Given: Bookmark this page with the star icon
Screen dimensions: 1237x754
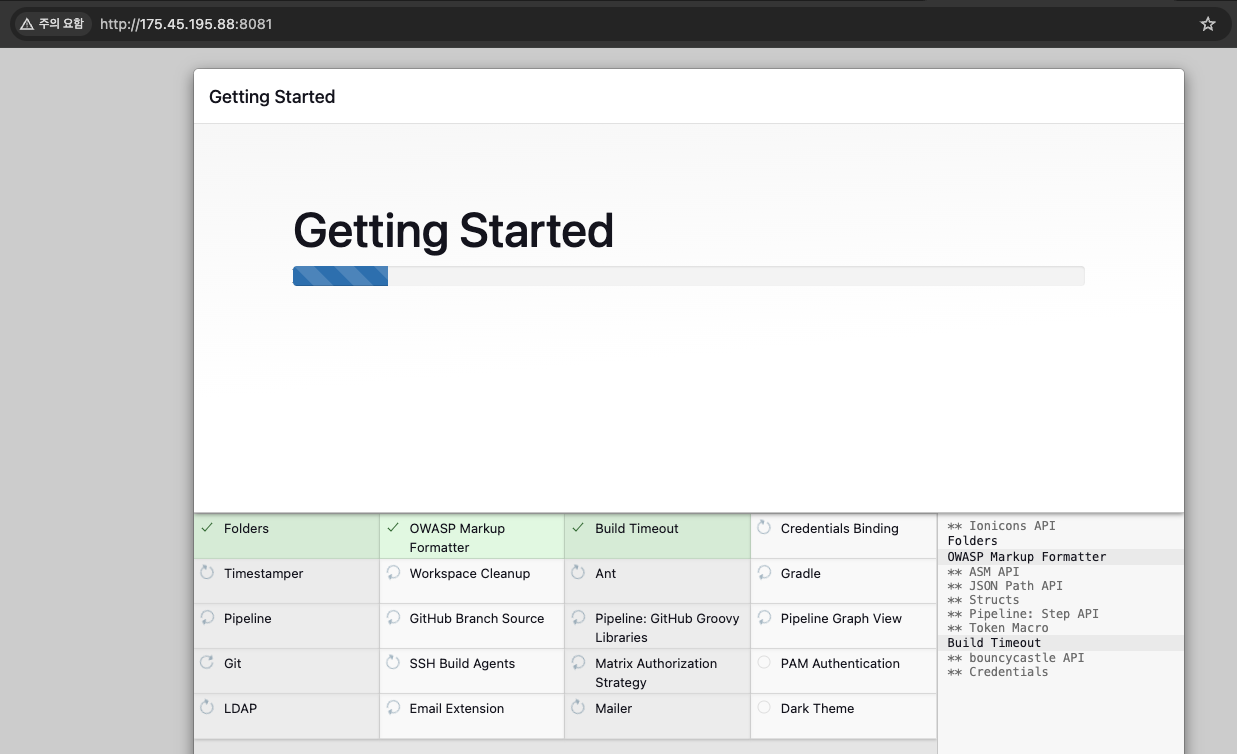Looking at the screenshot, I should tap(1208, 23).
